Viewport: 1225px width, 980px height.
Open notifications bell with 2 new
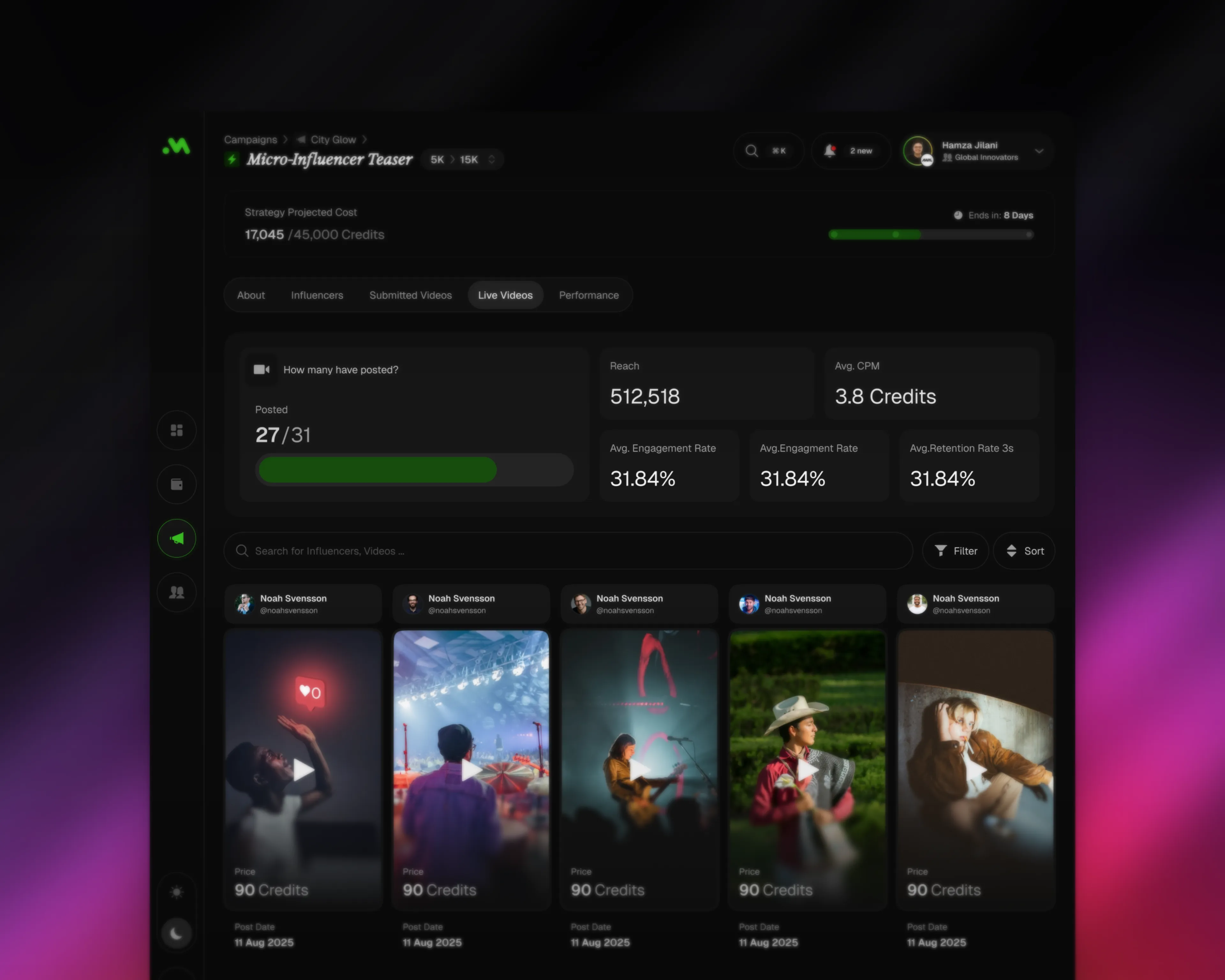830,151
